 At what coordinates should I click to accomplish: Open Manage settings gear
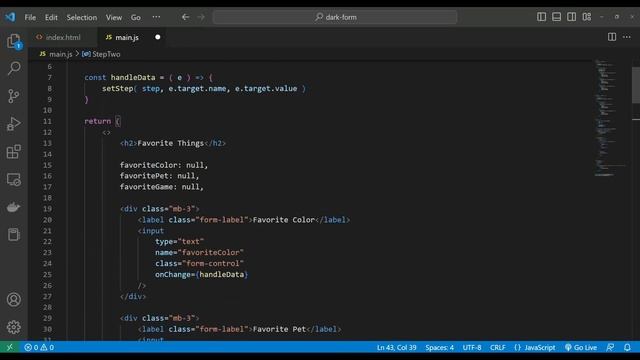pyautogui.click(x=14, y=327)
